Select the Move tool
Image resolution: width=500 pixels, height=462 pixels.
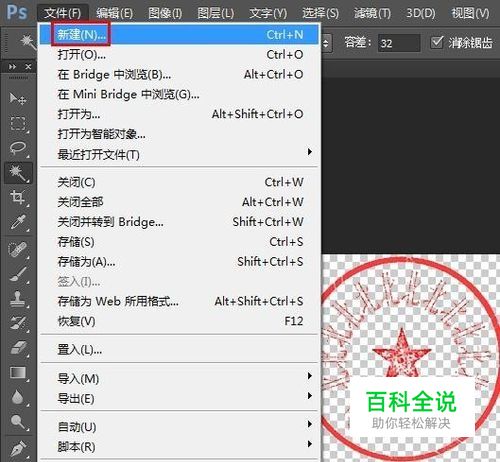[18, 99]
